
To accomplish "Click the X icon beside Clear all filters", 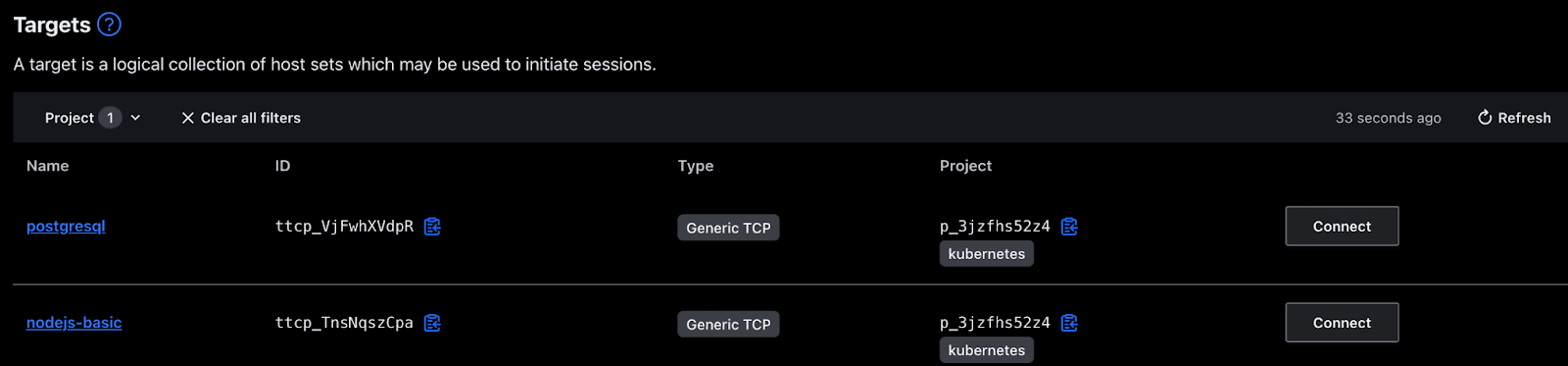I will coord(187,118).
